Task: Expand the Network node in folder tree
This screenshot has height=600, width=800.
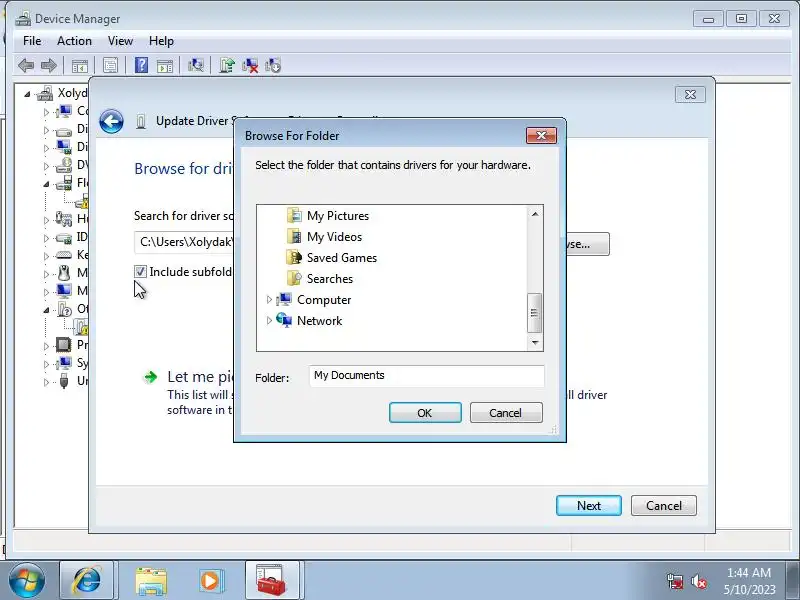Action: pyautogui.click(x=269, y=321)
